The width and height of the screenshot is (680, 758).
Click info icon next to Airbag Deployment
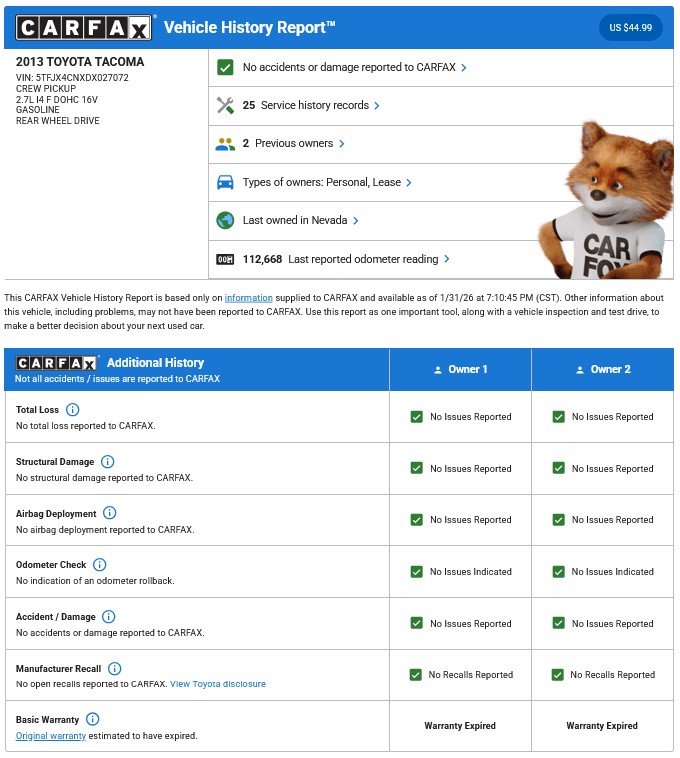point(110,513)
